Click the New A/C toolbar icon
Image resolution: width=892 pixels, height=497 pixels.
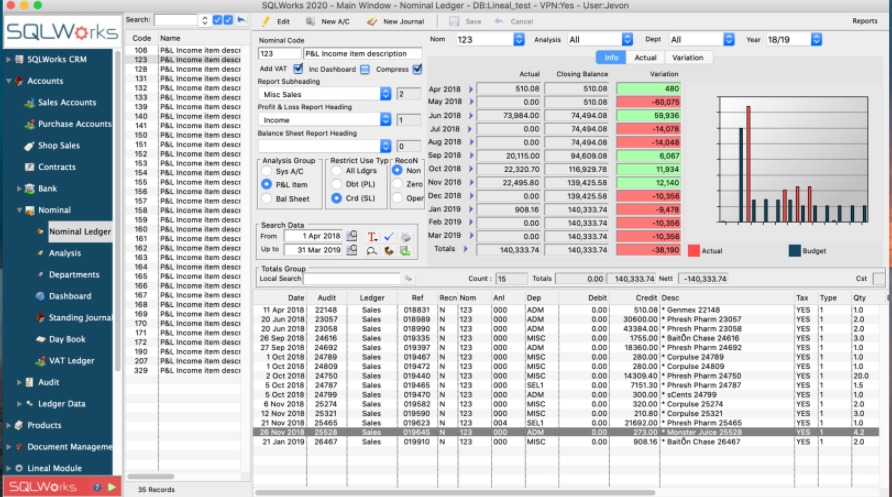click(310, 22)
